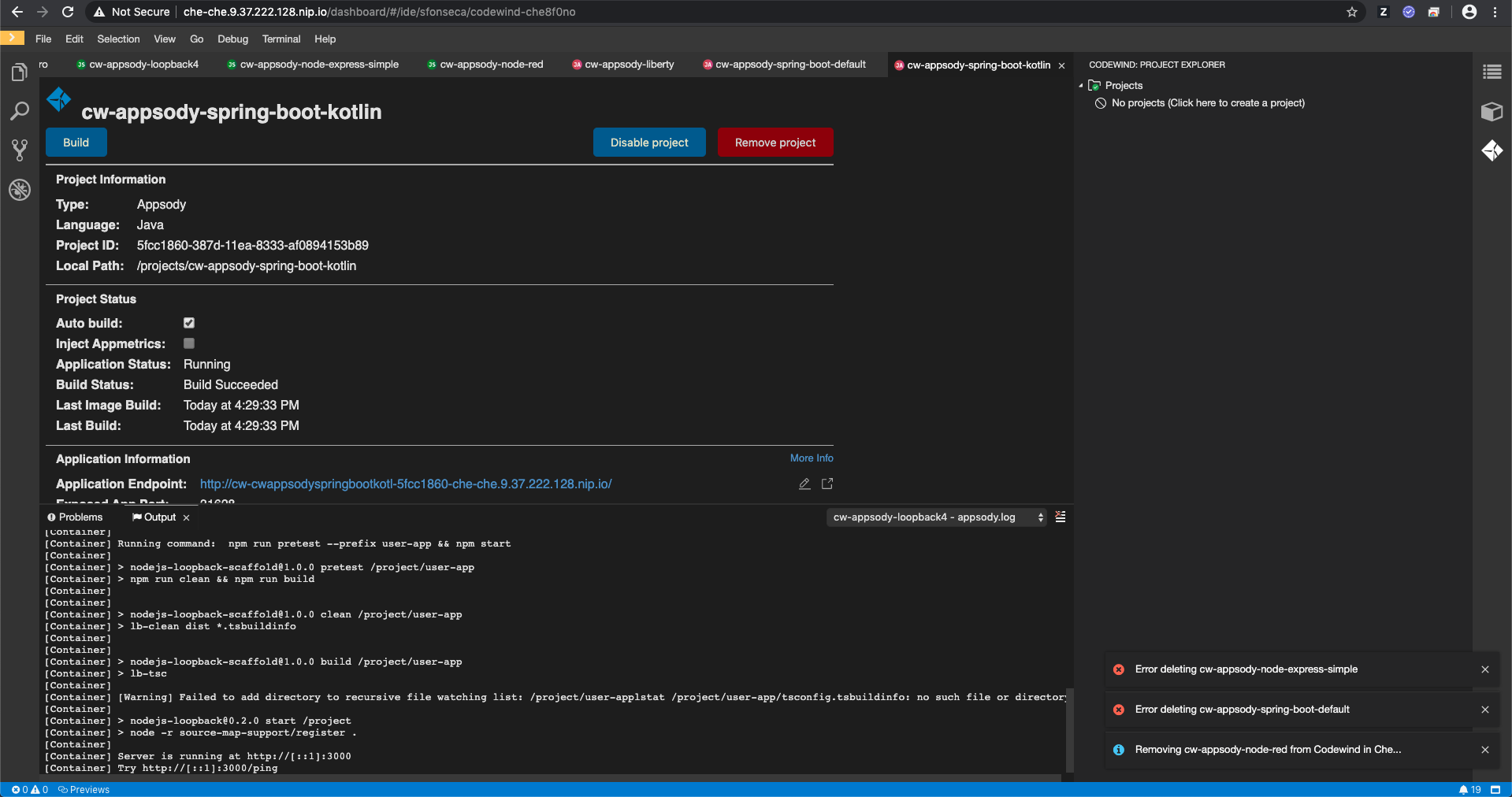The width and height of the screenshot is (1512, 797).
Task: Click the Build button
Action: [x=76, y=143]
